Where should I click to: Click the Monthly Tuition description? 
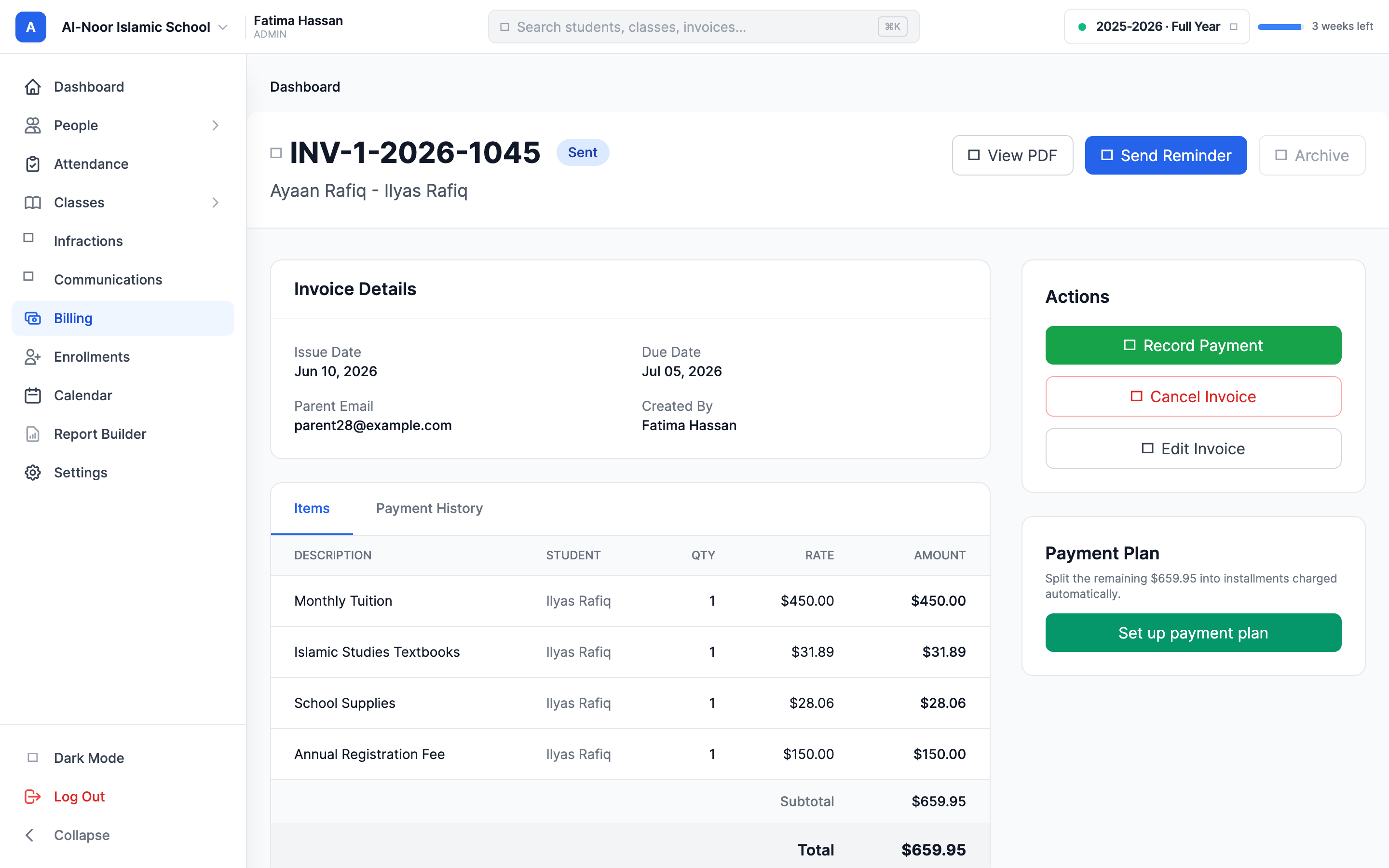pyautogui.click(x=342, y=600)
